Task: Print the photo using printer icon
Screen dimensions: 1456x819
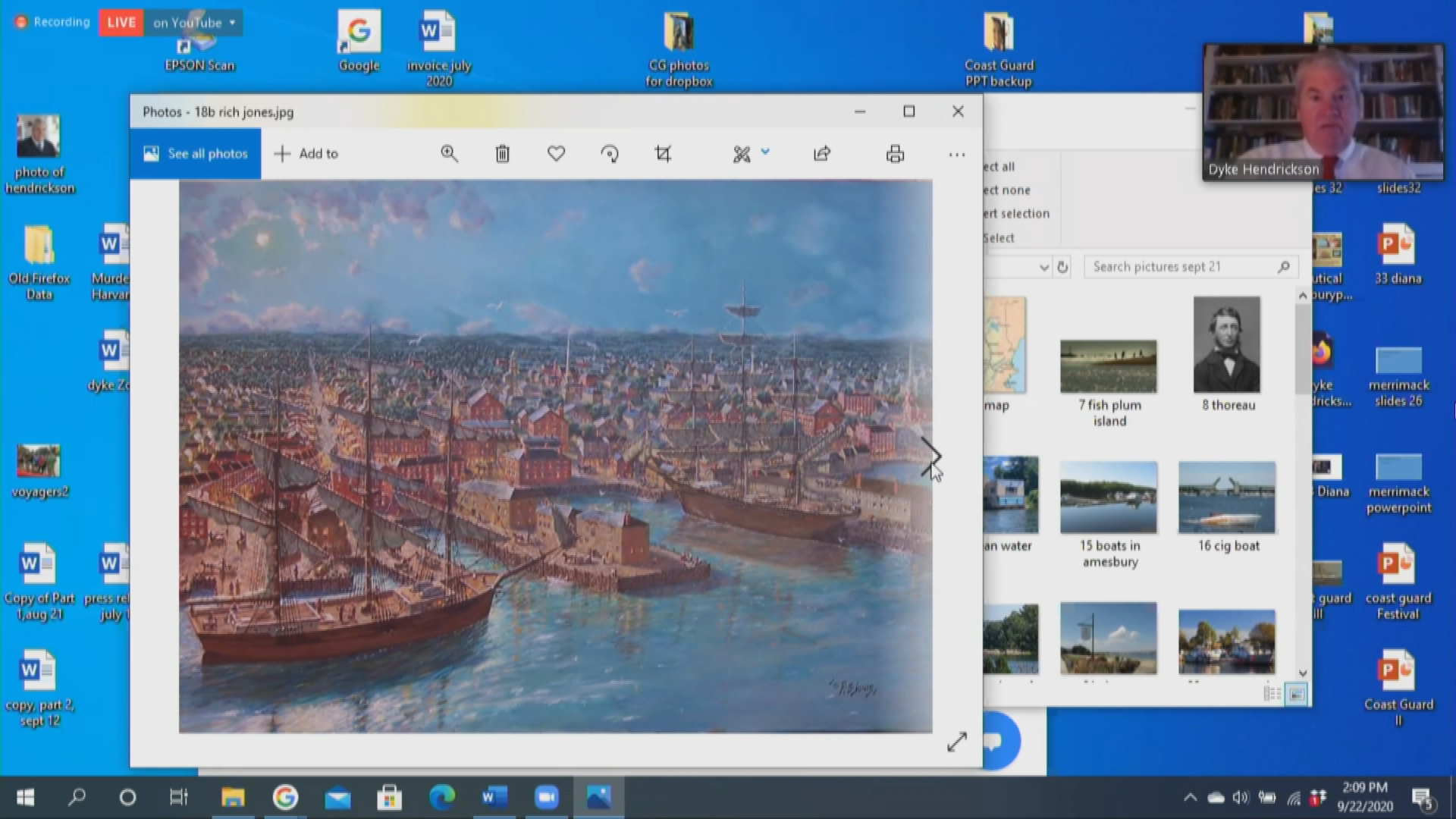Action: click(x=895, y=154)
